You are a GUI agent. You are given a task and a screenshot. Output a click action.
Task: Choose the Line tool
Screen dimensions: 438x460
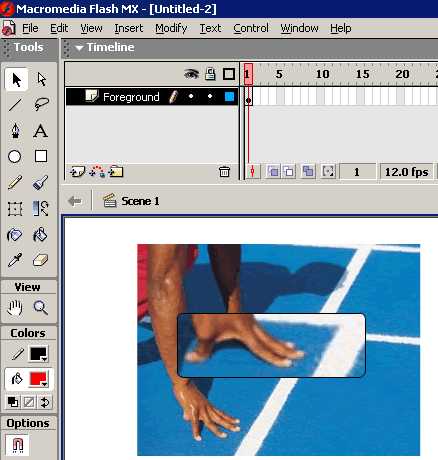15,105
